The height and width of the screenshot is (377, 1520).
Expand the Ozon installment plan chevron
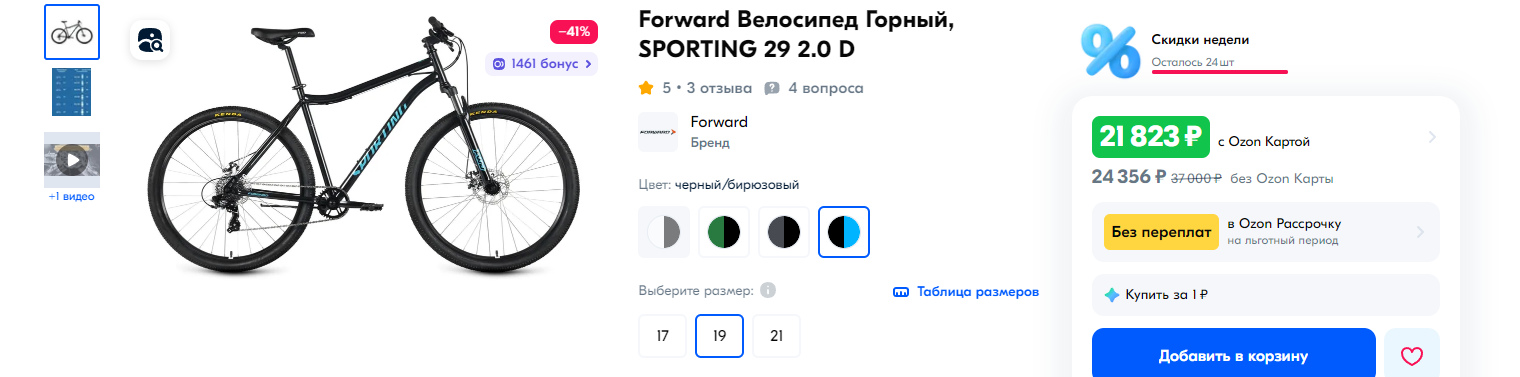[x=1420, y=232]
